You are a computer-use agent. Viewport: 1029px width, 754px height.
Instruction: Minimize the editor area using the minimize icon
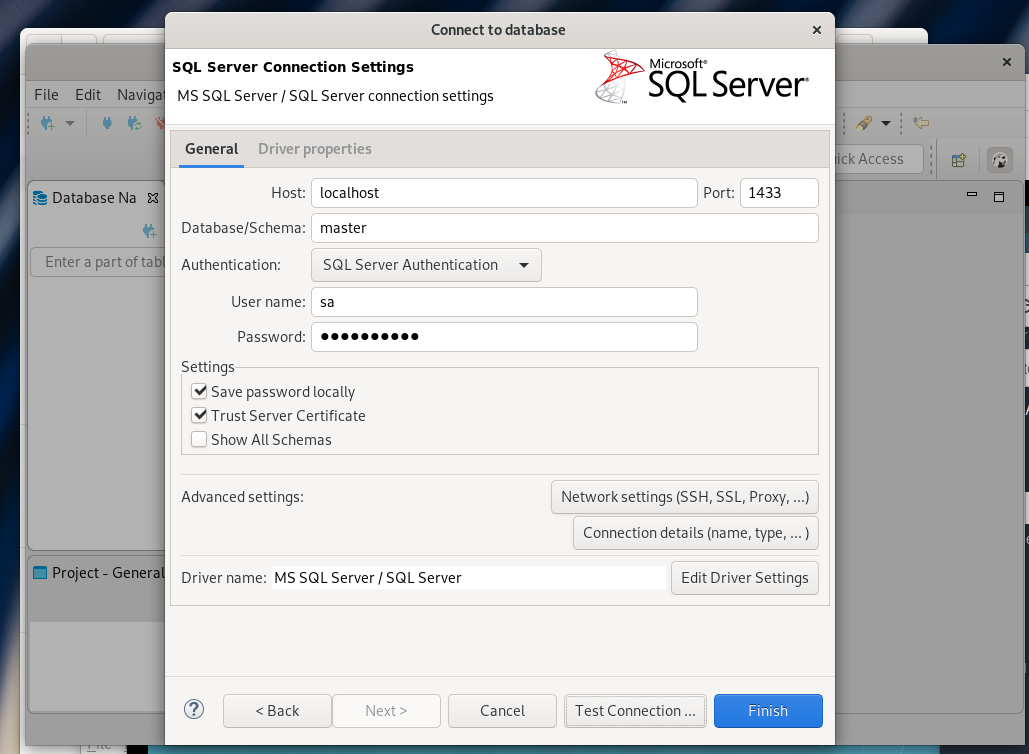[972, 195]
